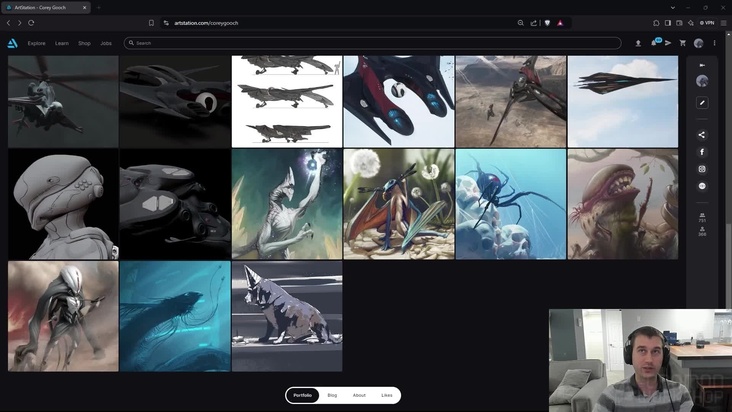Open the notifications bell
The width and height of the screenshot is (732, 412).
[x=653, y=43]
